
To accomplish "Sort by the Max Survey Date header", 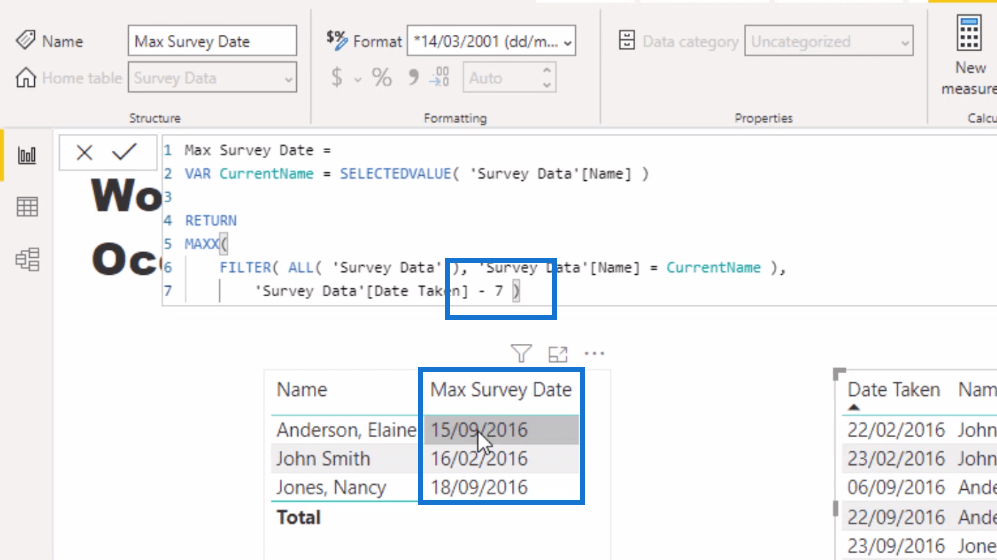I will 501,390.
